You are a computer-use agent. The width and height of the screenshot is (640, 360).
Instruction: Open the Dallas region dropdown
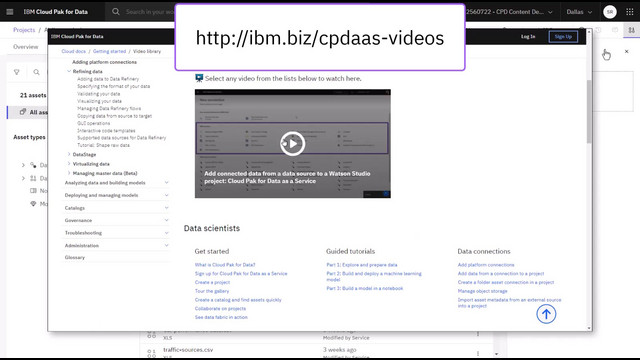coord(579,12)
